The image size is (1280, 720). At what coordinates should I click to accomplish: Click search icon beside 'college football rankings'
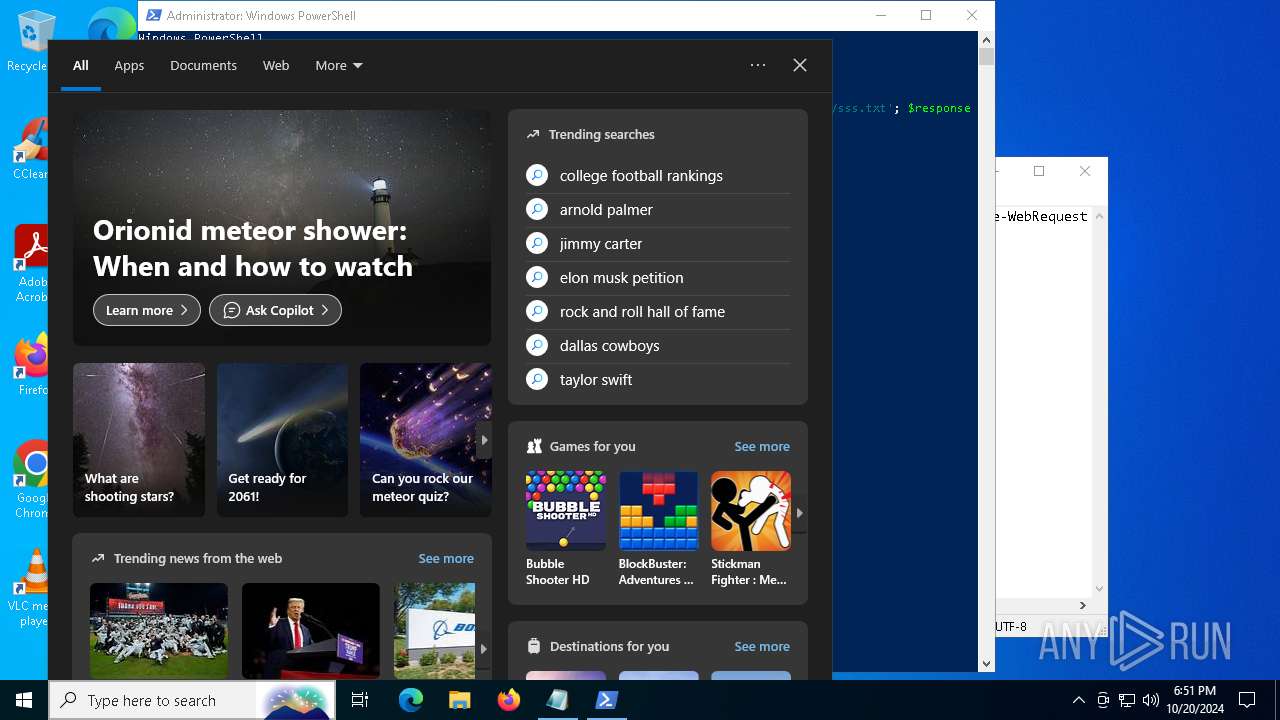point(537,176)
